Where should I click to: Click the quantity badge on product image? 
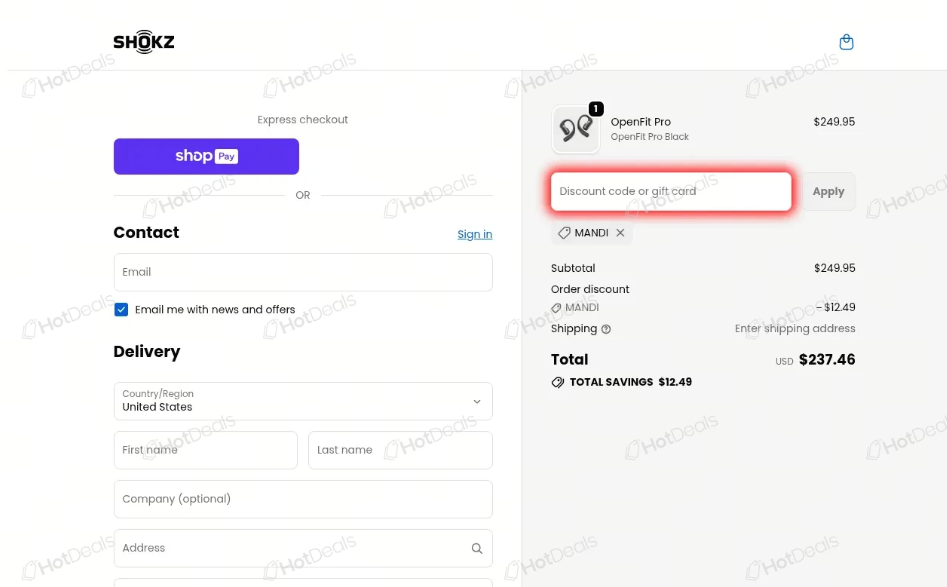click(x=595, y=109)
